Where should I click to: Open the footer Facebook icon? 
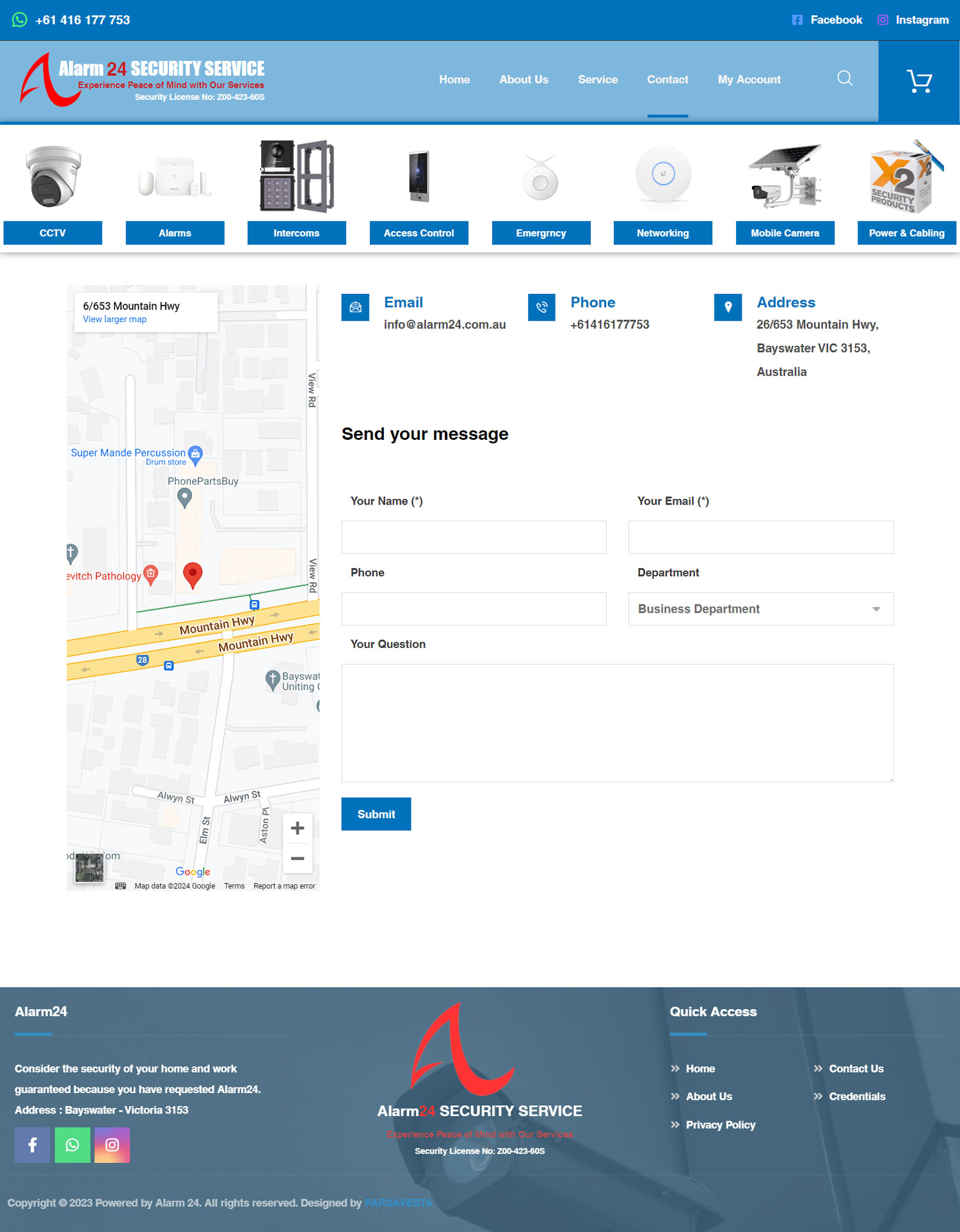[x=33, y=1145]
